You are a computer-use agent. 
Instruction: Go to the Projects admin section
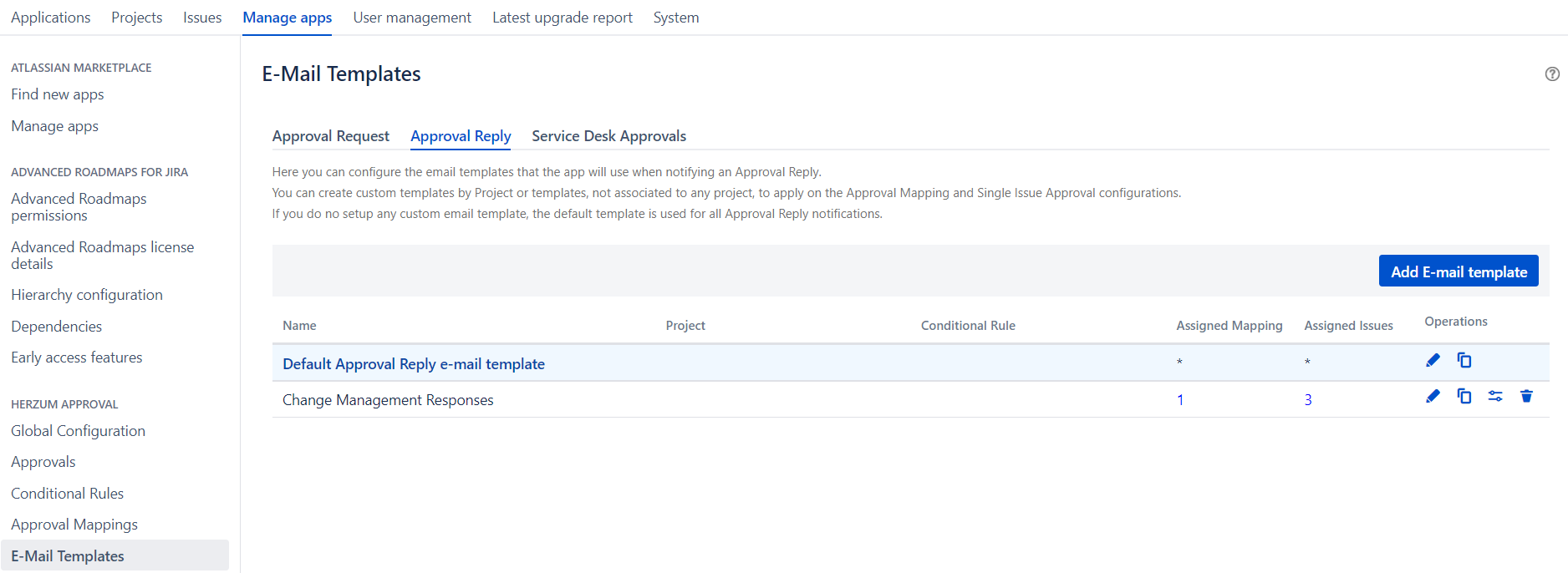(x=137, y=18)
